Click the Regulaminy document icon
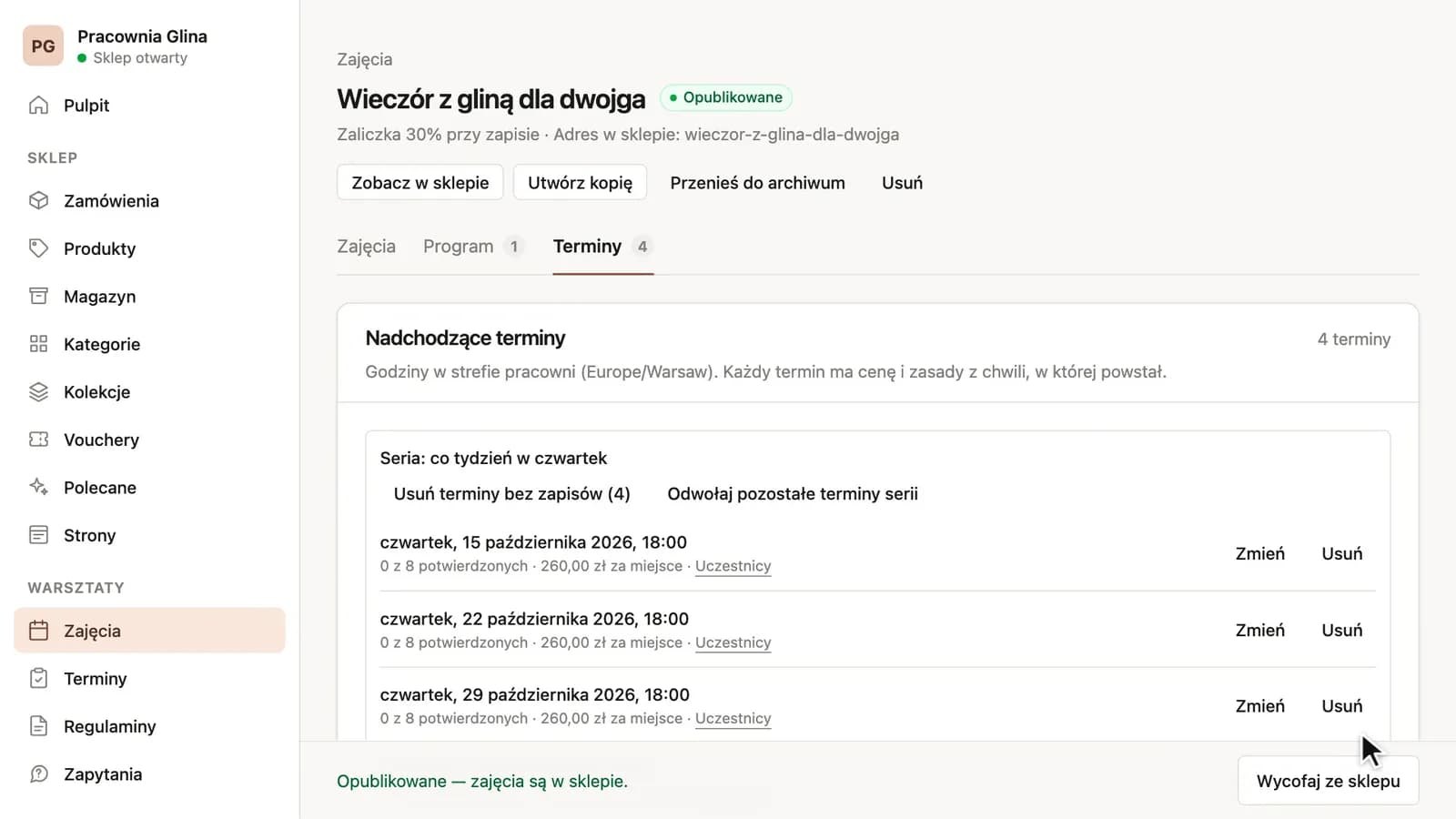Viewport: 1456px width, 819px height. pos(38,726)
